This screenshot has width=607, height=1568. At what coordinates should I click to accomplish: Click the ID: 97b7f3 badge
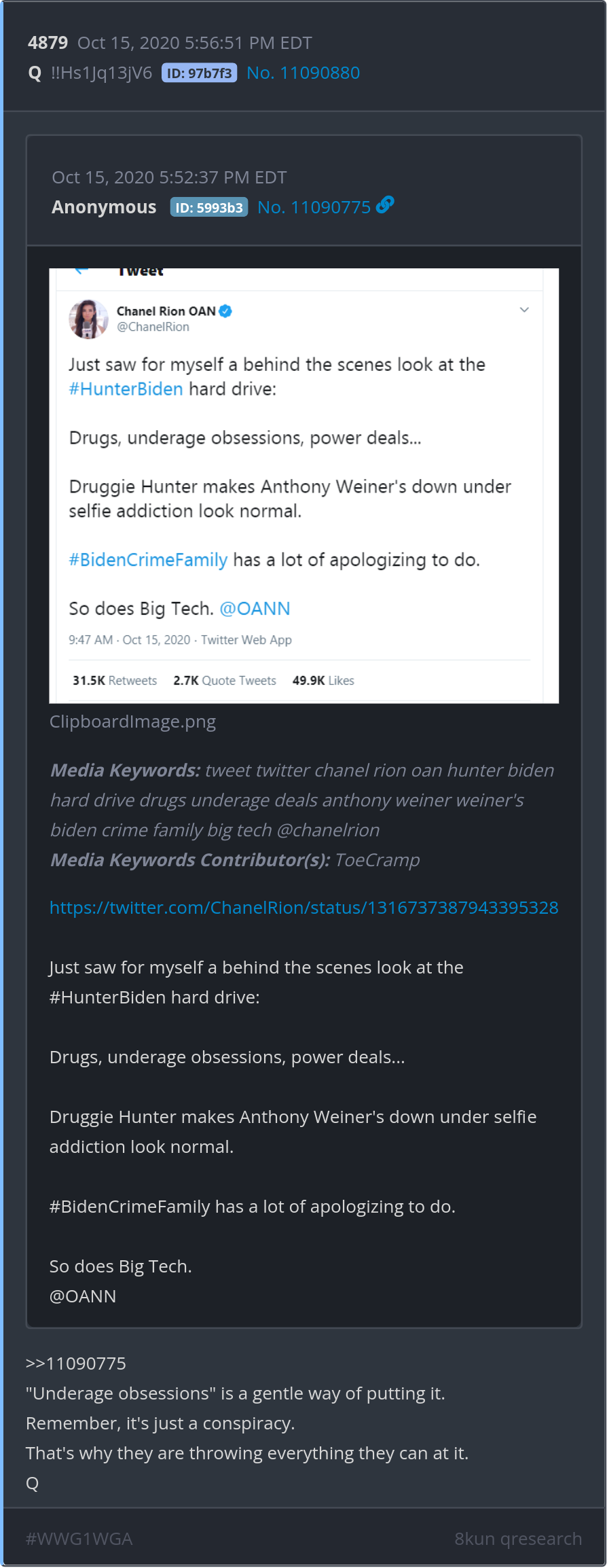pyautogui.click(x=199, y=73)
